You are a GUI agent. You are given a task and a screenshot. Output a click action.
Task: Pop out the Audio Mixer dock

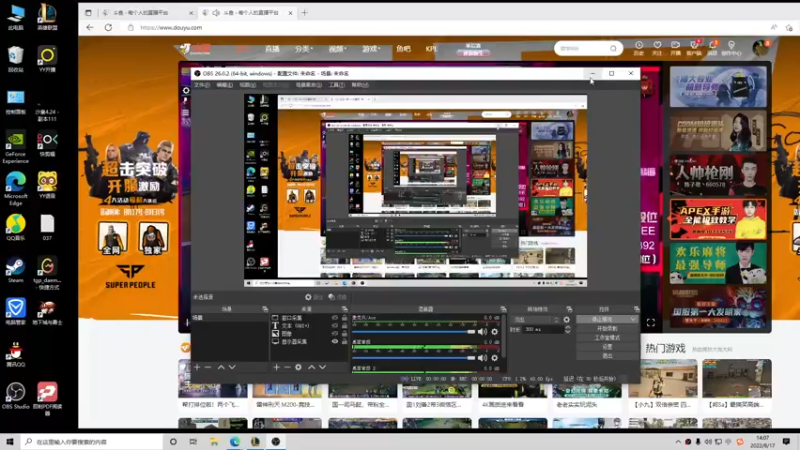pos(503,309)
